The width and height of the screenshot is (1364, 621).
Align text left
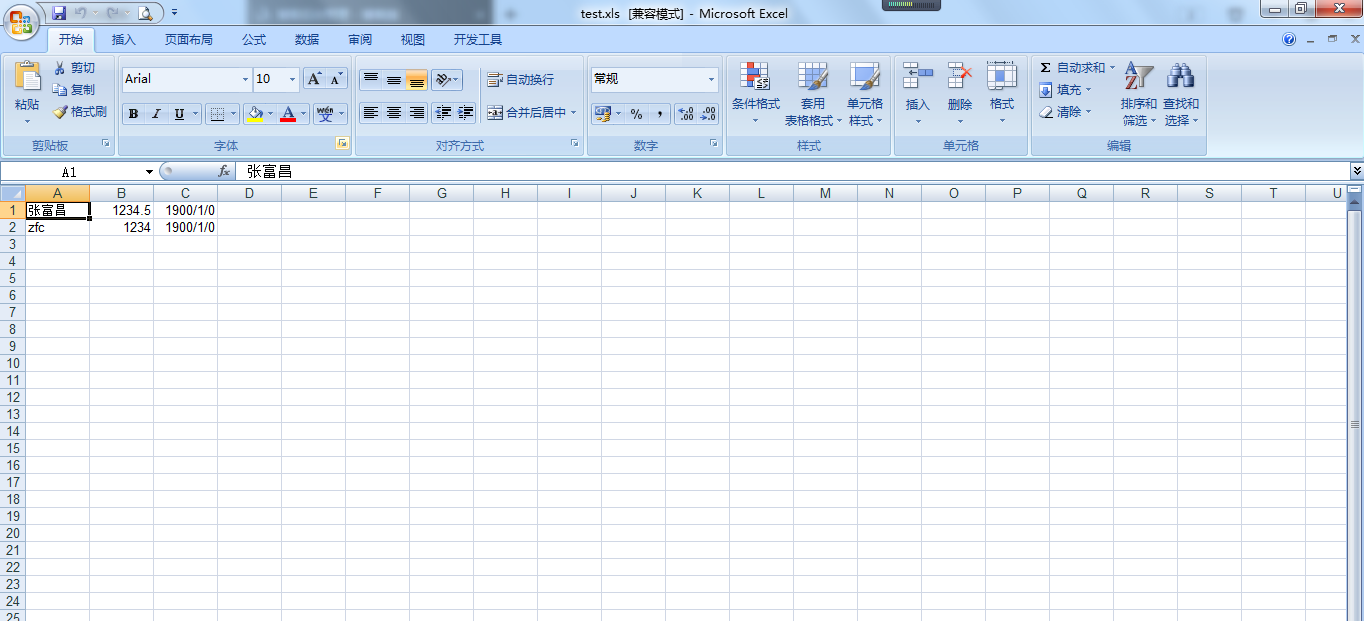tap(371, 113)
